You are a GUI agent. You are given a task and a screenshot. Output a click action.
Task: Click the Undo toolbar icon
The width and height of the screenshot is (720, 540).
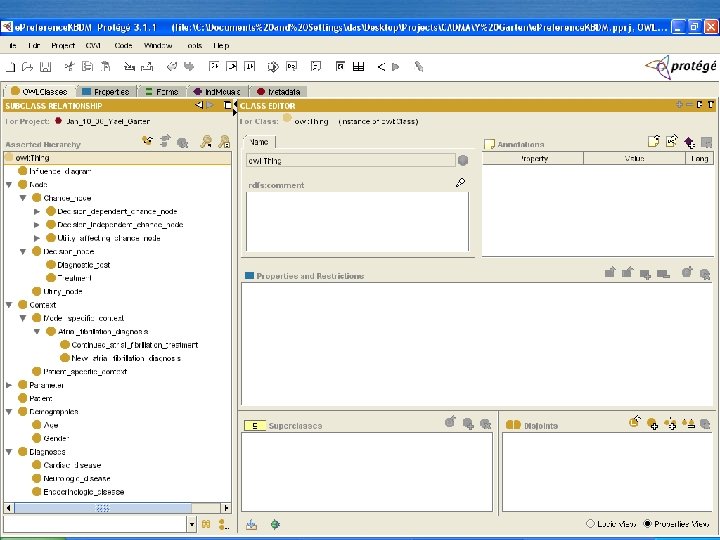tap(172, 67)
